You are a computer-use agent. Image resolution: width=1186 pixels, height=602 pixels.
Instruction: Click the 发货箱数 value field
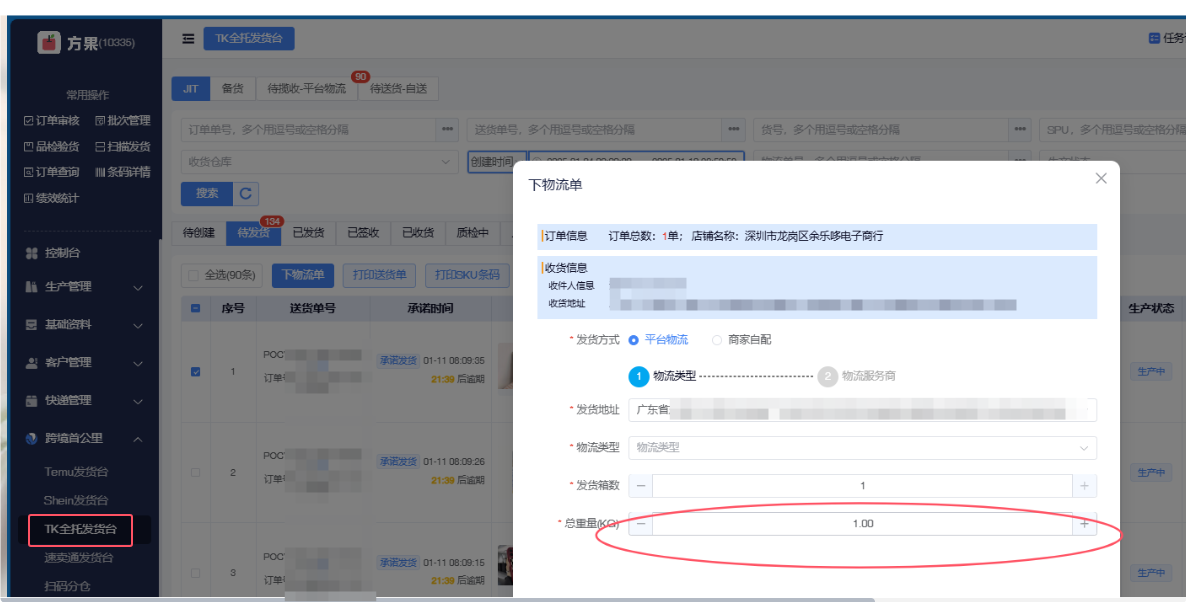(x=862, y=486)
